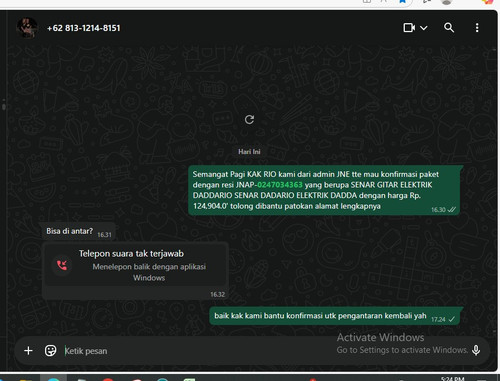Open the three-dot chat menu
The image size is (500, 381).
click(477, 28)
